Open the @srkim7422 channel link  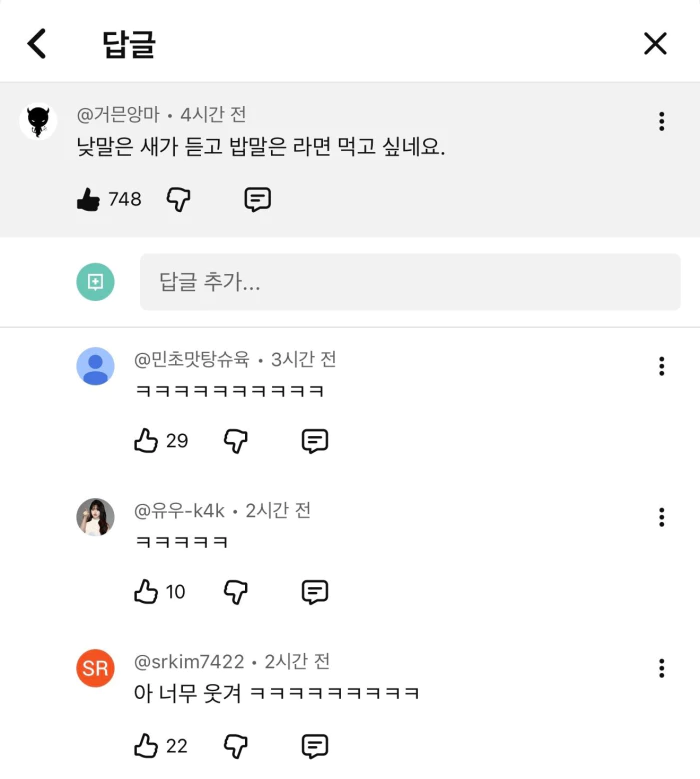click(x=189, y=662)
